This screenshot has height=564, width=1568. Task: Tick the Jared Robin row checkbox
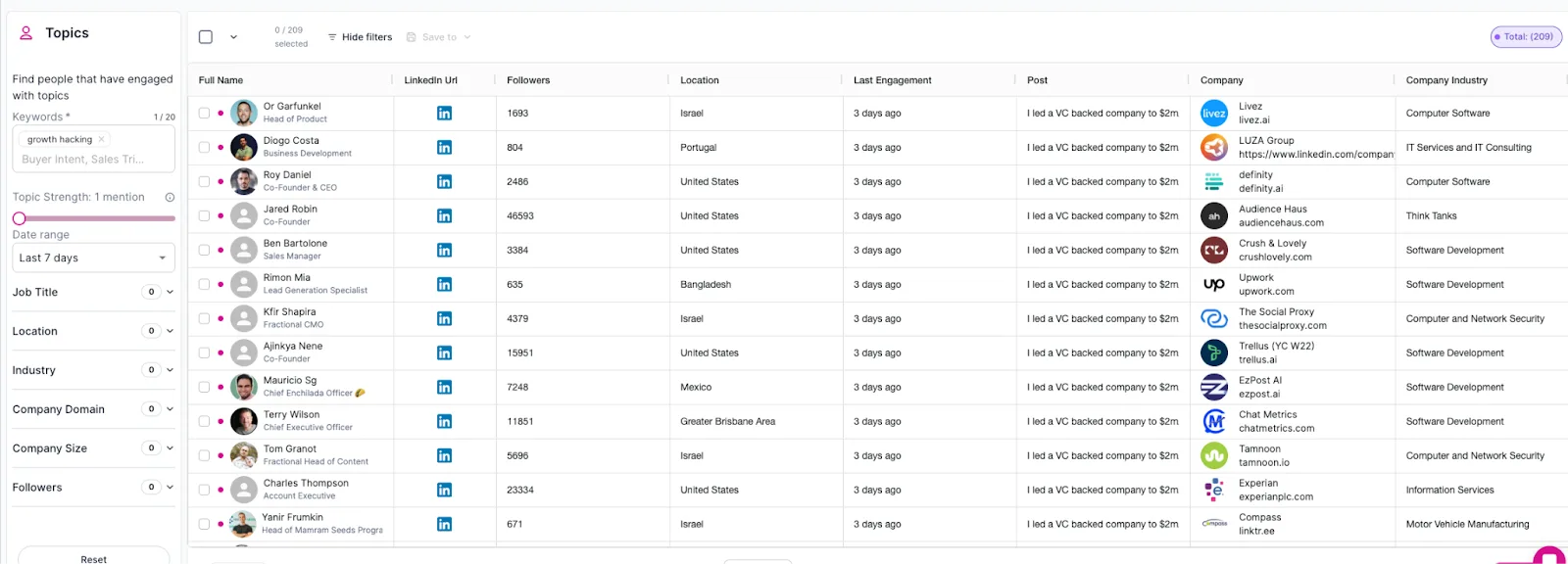[204, 216]
